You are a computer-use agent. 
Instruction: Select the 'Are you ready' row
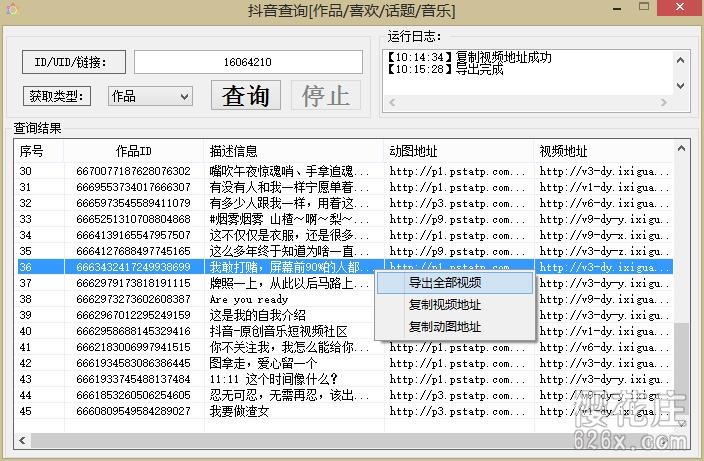pos(345,299)
